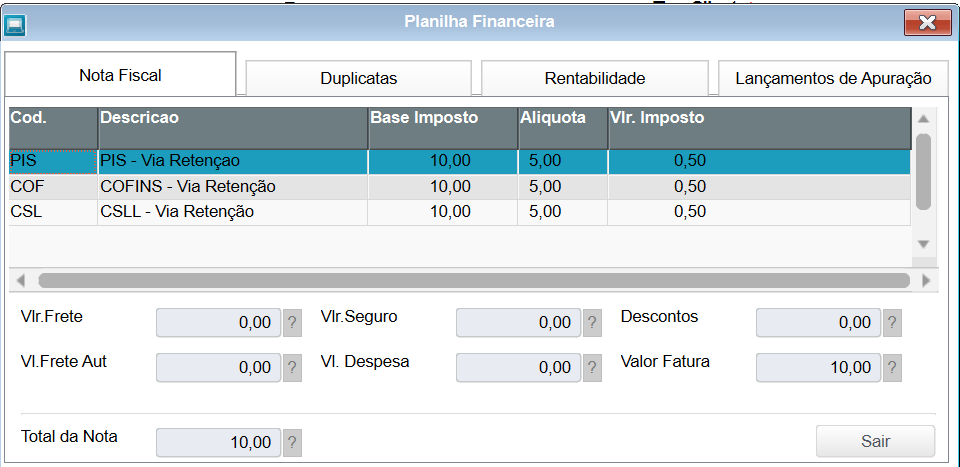Screen dimensions: 960x467
Task: Click the help icon beside Vl. Despesa field
Action: [592, 368]
